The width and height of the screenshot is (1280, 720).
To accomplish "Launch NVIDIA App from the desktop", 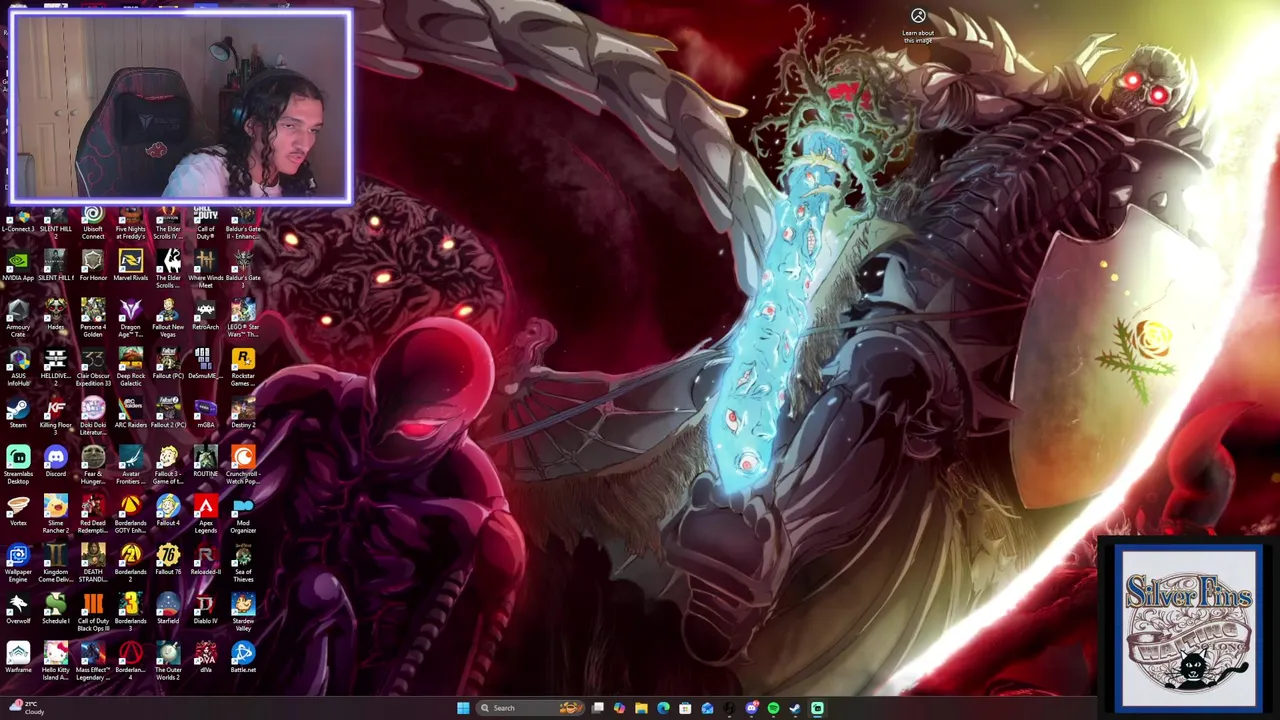I will [18, 267].
